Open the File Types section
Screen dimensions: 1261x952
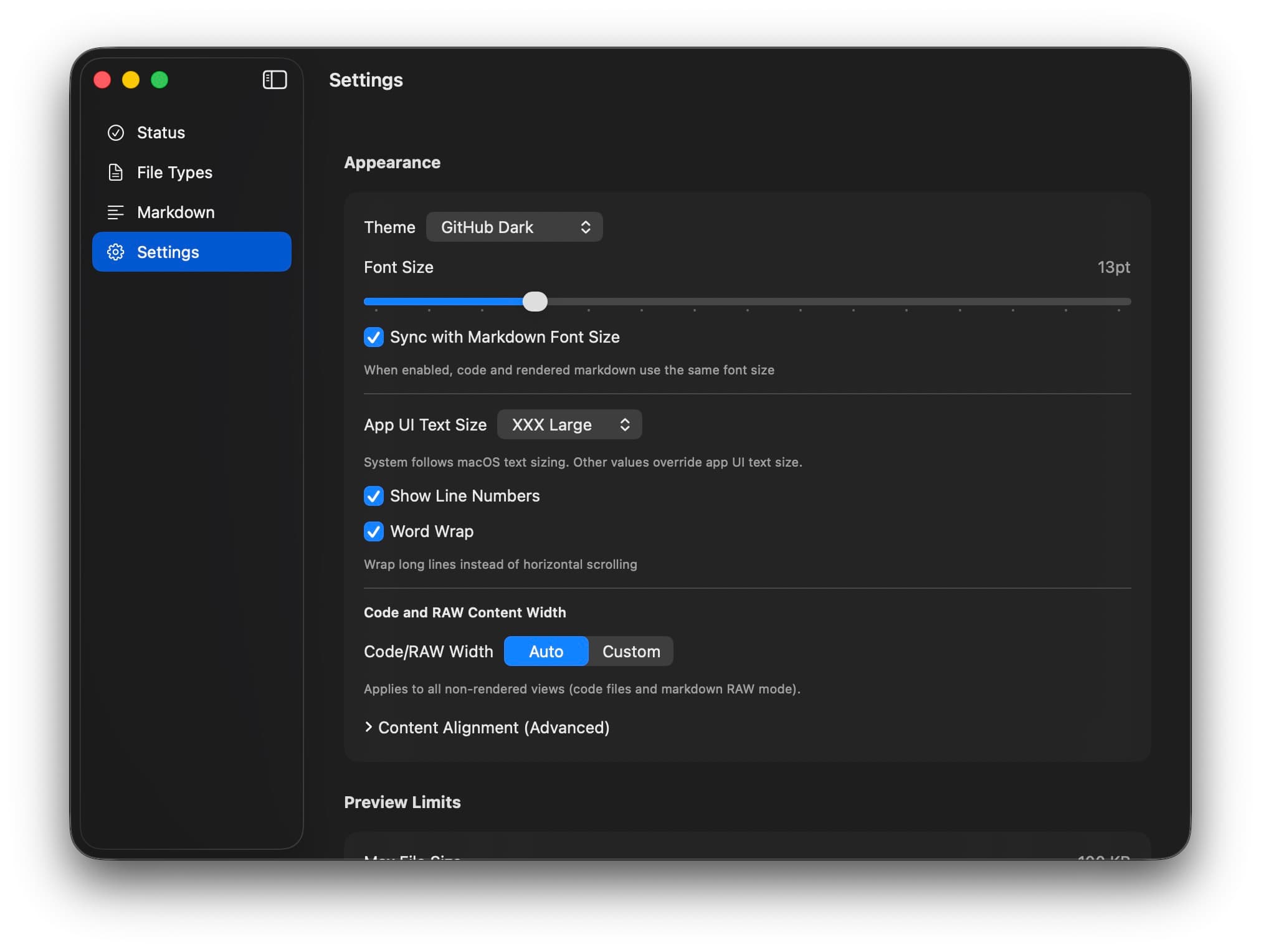pos(173,173)
